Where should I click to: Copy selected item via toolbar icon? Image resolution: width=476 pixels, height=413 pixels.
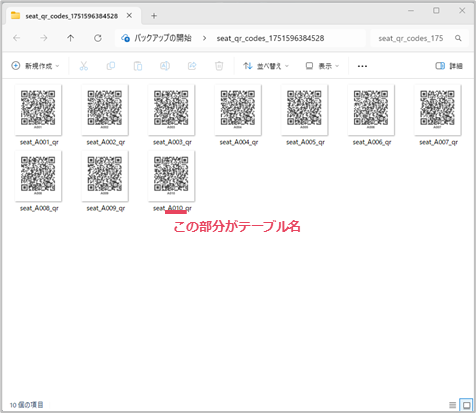point(111,66)
